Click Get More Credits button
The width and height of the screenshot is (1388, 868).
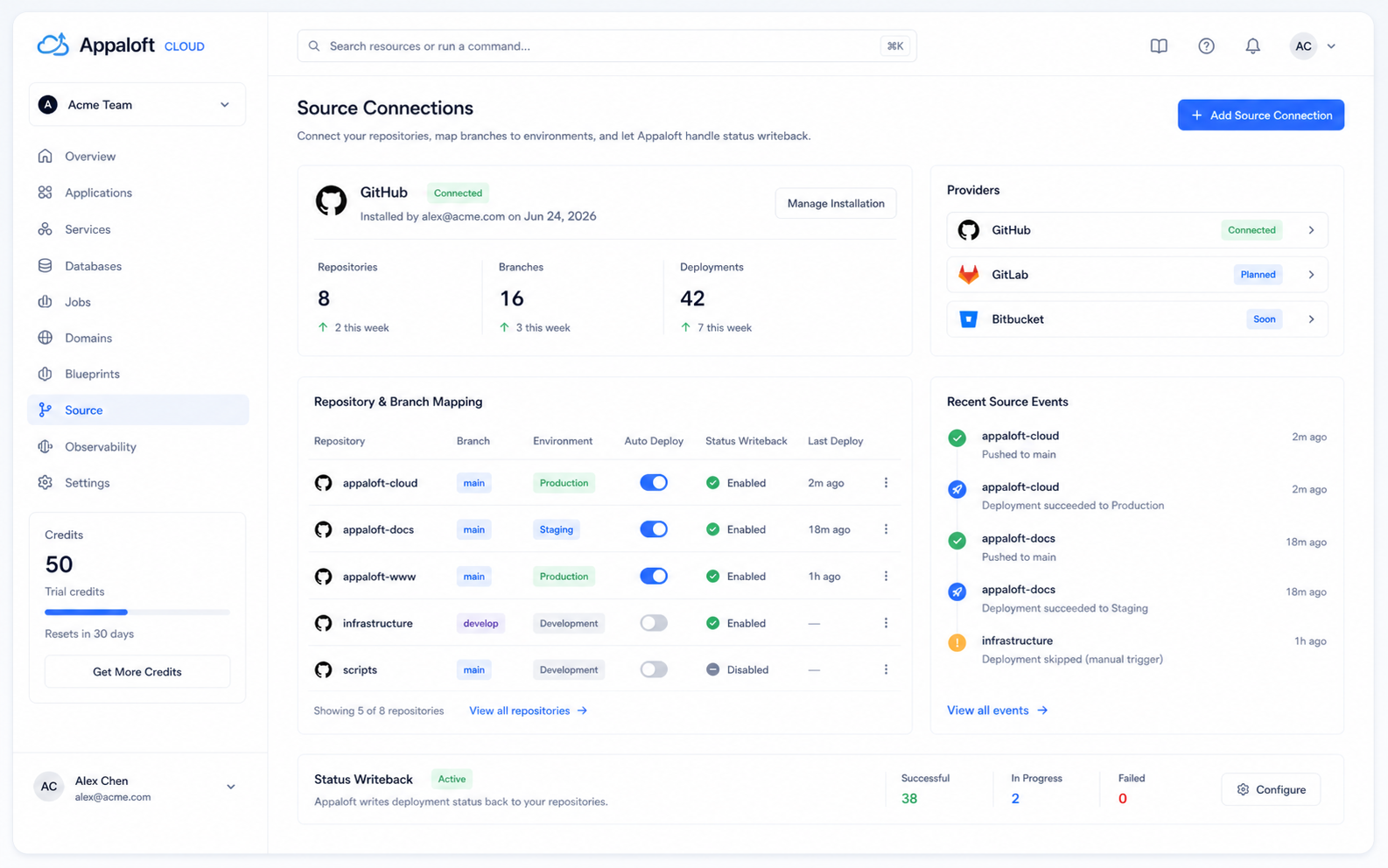pyautogui.click(x=137, y=672)
